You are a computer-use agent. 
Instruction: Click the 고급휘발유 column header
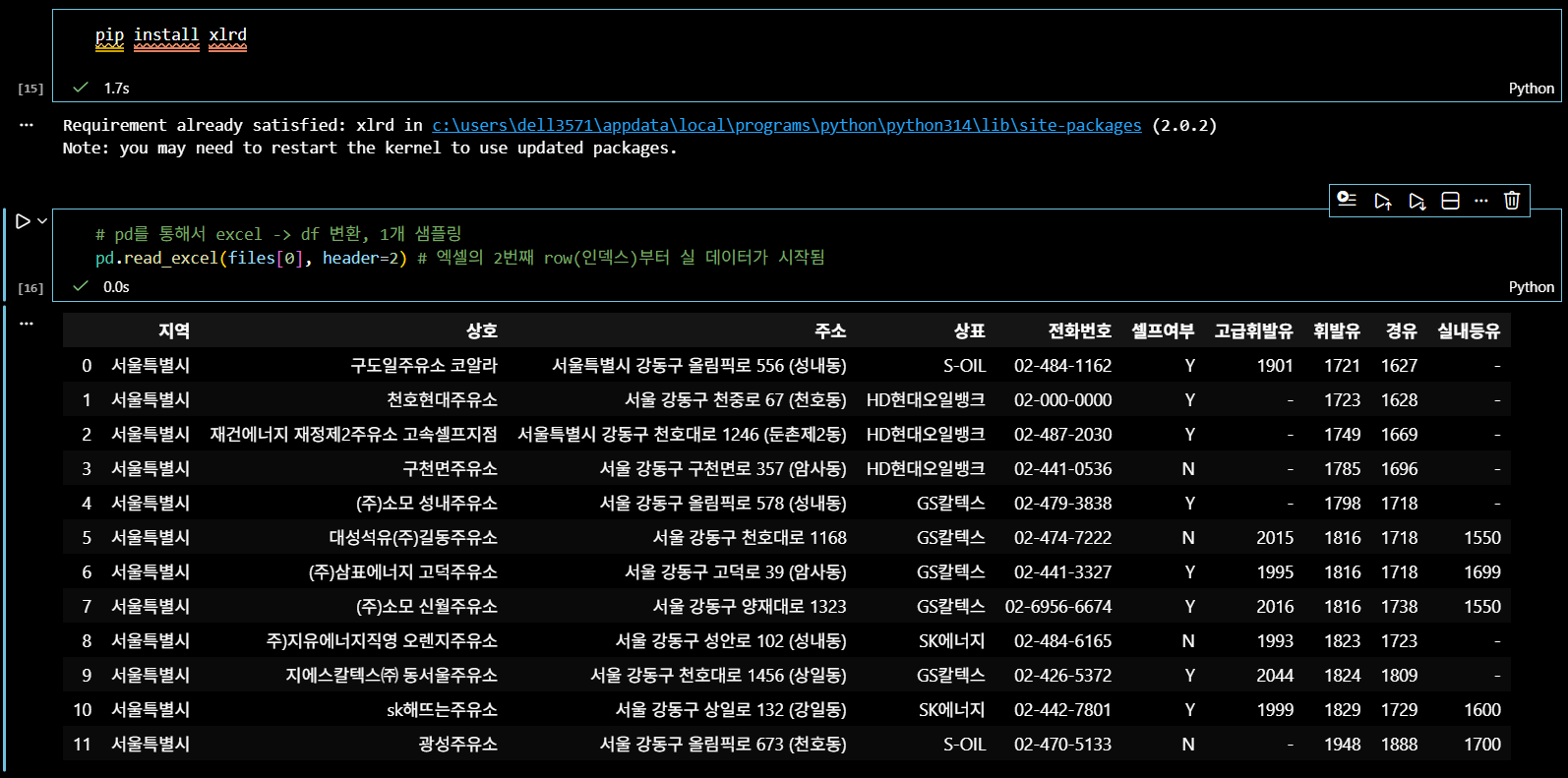point(1253,331)
